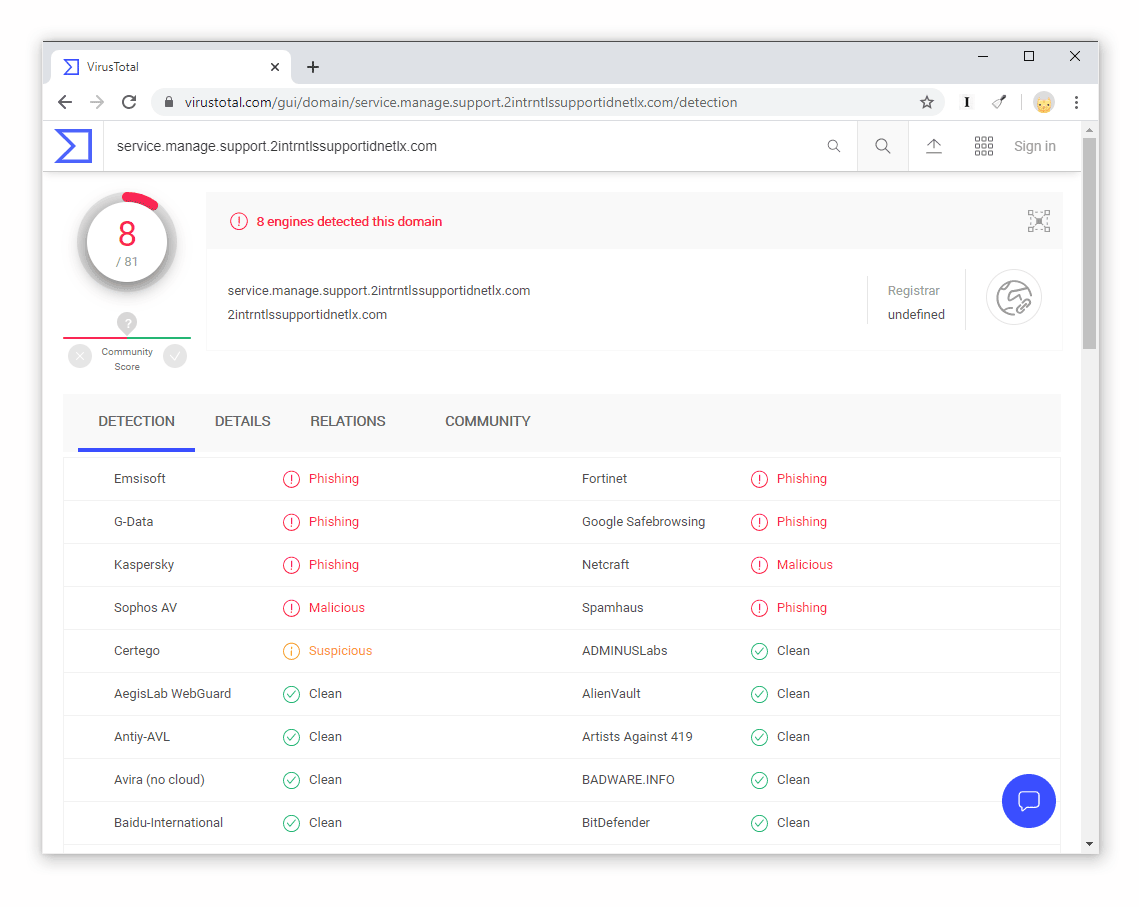The height and width of the screenshot is (907, 1139).
Task: Click the AlienVault Clean result
Action: [x=780, y=694]
